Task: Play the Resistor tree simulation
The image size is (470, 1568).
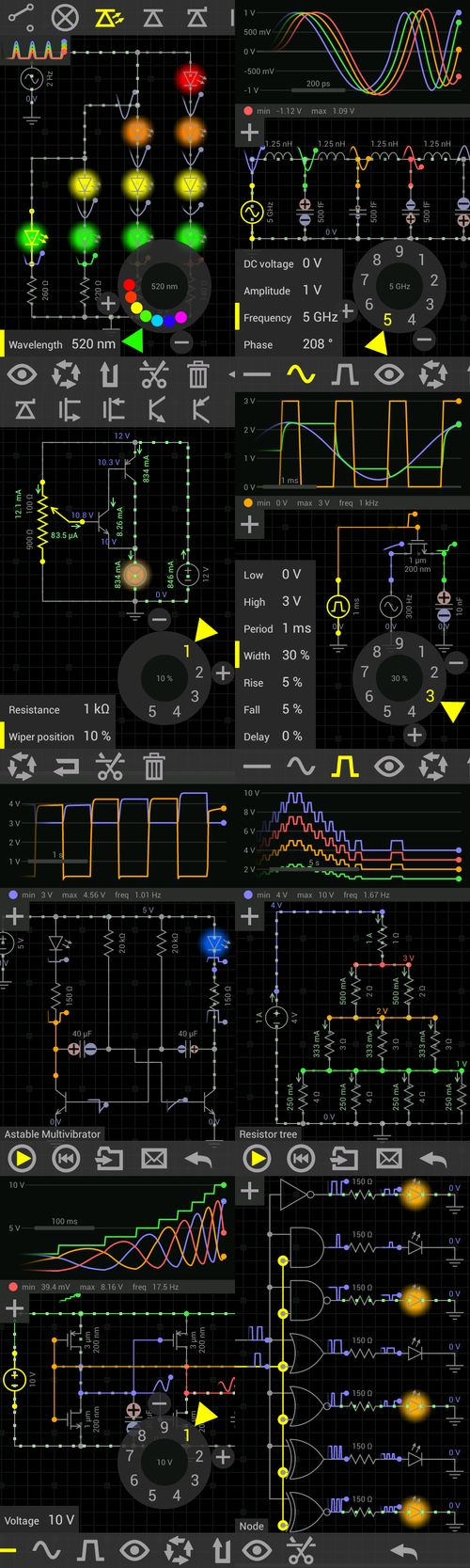Action: (257, 1159)
